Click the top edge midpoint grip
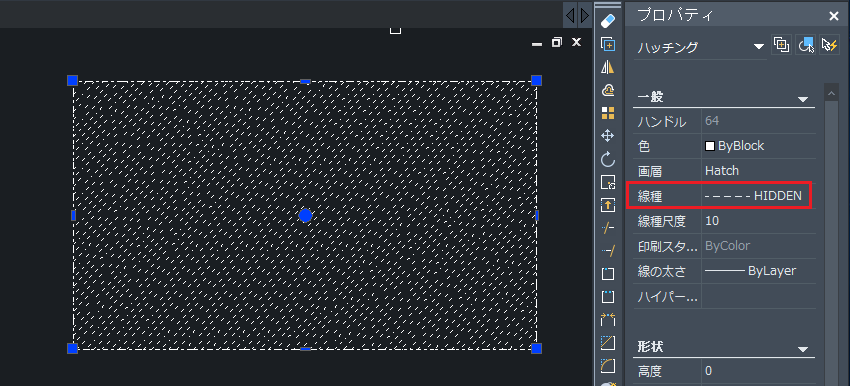Image resolution: width=850 pixels, height=386 pixels. point(305,81)
